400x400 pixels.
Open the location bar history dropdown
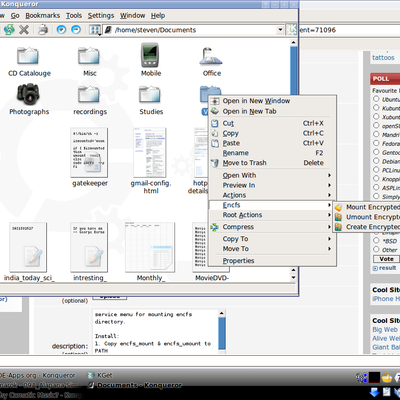pos(280,30)
